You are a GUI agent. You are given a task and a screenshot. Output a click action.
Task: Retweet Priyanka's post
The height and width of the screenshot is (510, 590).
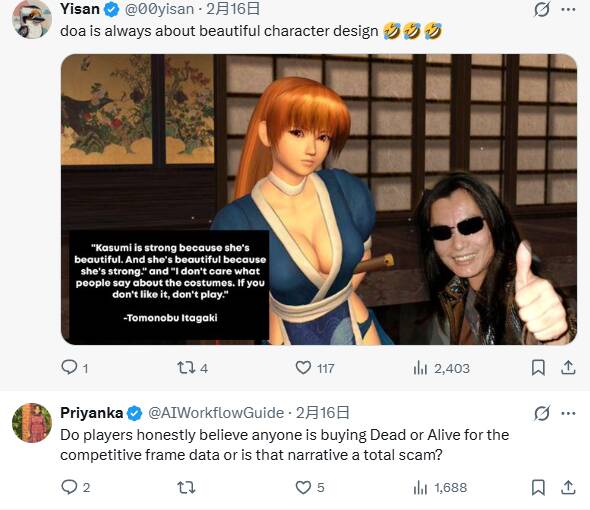tap(186, 487)
